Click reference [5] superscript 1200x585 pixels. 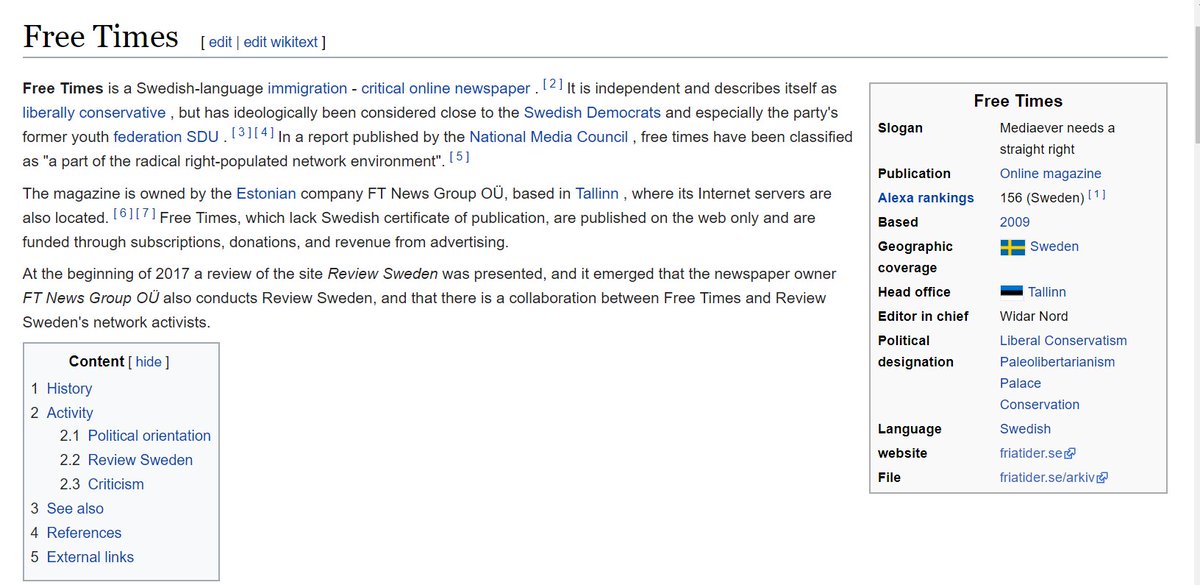pos(459,157)
